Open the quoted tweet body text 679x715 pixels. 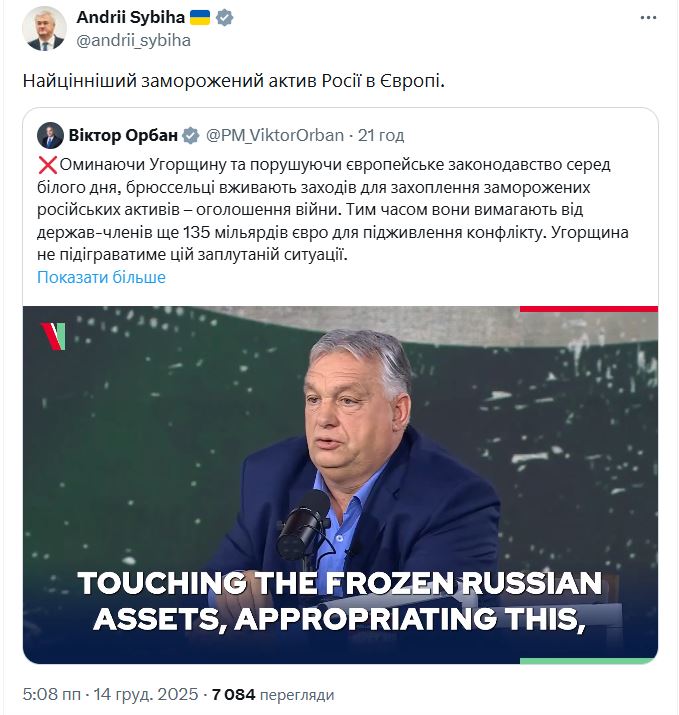pyautogui.click(x=330, y=209)
